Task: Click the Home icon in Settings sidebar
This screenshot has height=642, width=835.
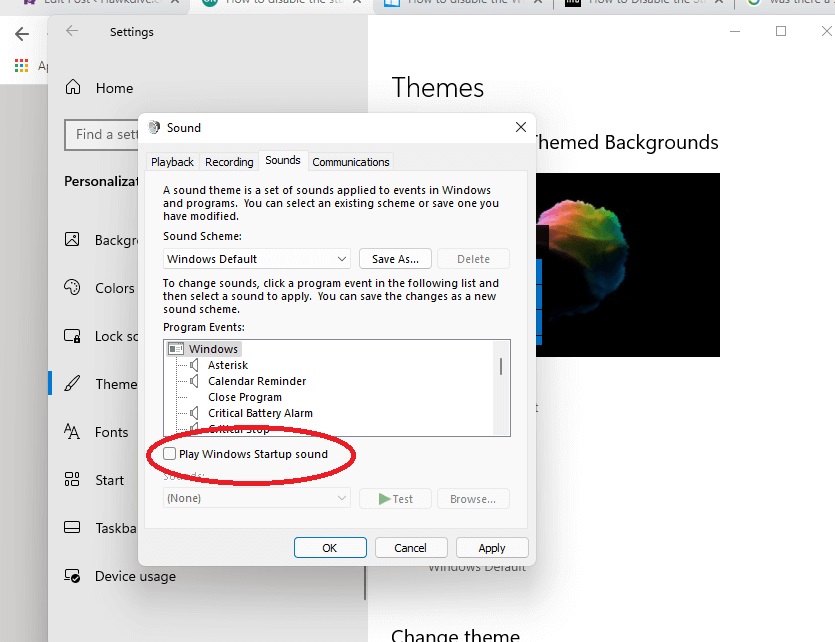Action: tap(72, 88)
